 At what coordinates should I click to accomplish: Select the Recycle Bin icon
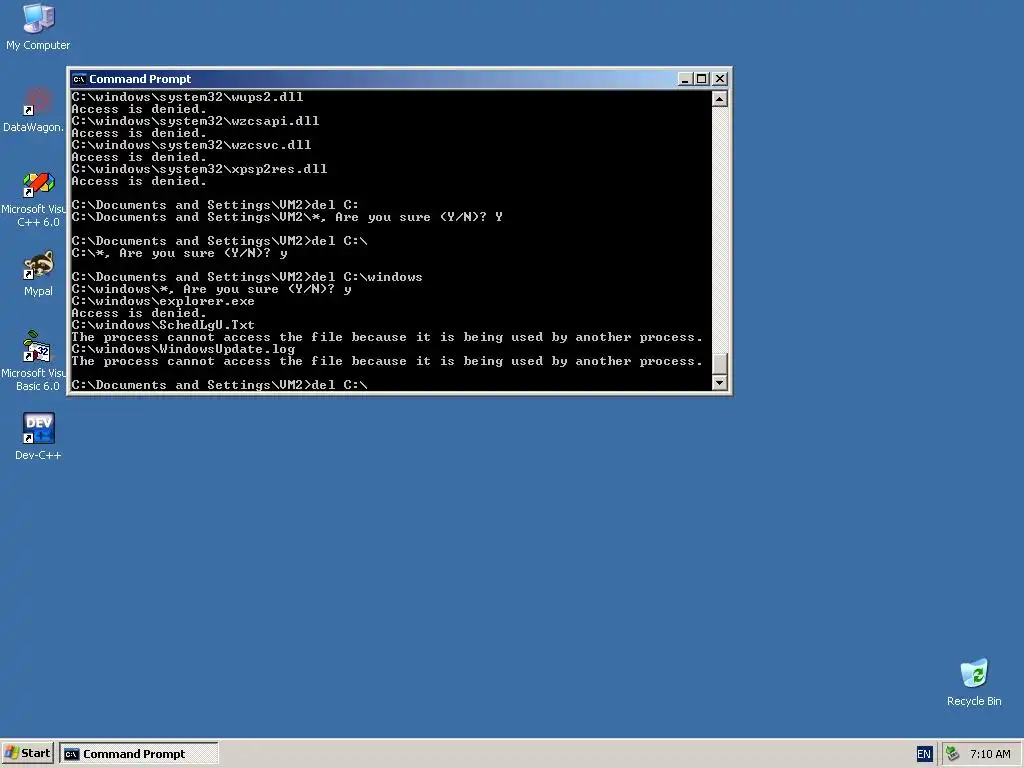(x=974, y=682)
